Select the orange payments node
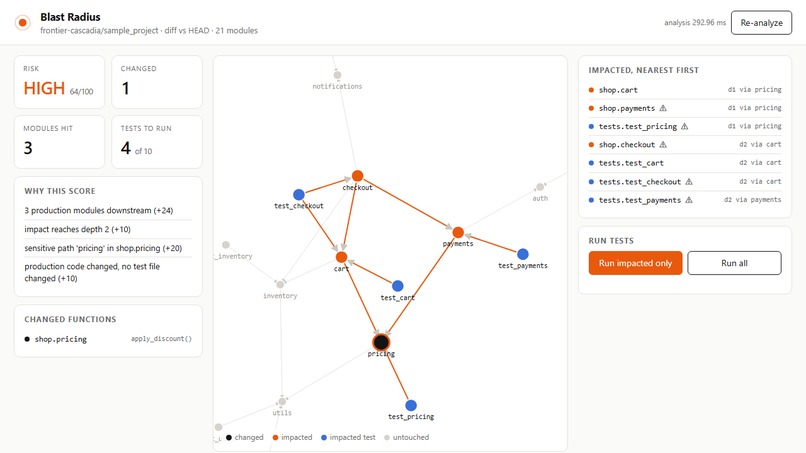This screenshot has width=806, height=453. click(x=458, y=232)
